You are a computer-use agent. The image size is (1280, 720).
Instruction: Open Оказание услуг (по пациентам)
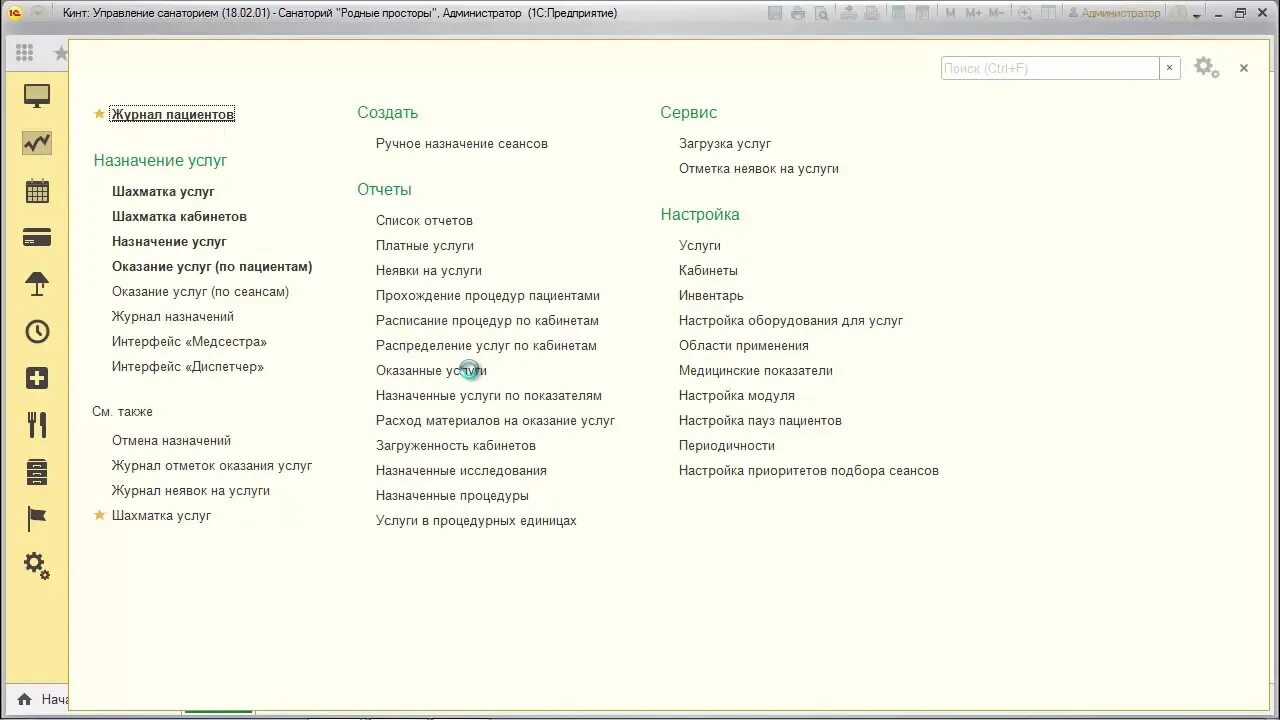(212, 266)
